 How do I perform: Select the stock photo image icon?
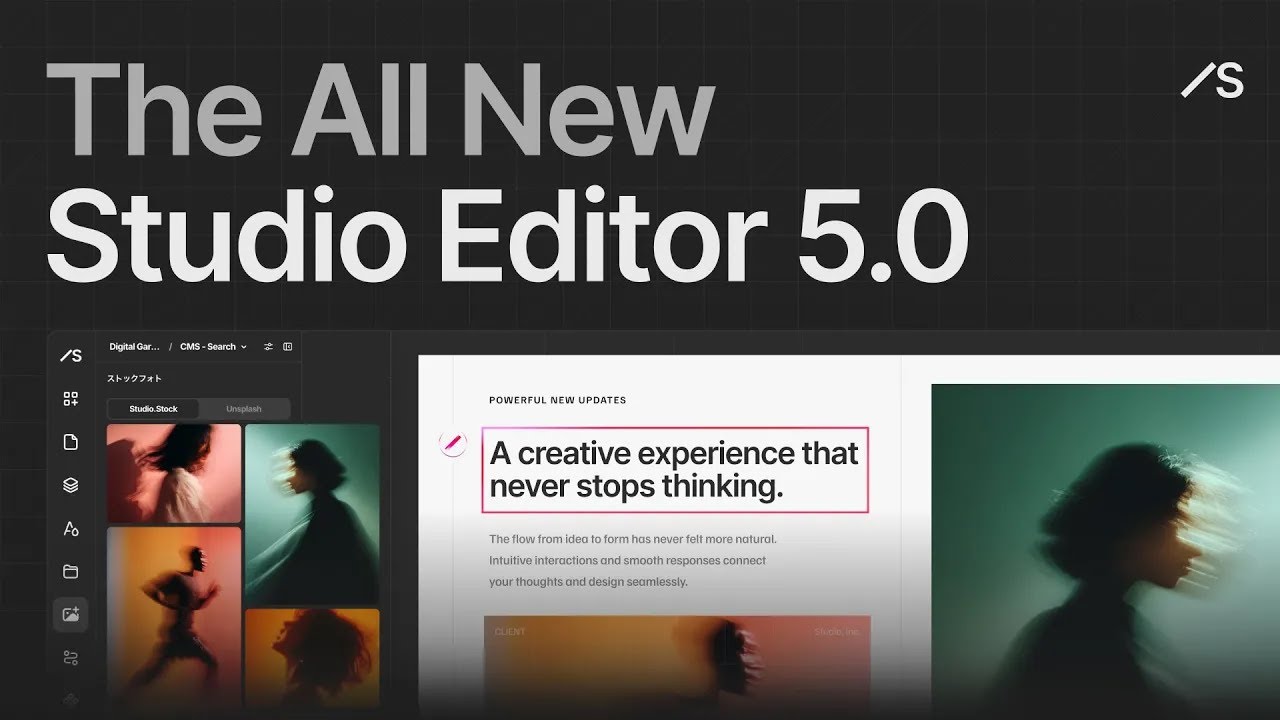point(70,615)
